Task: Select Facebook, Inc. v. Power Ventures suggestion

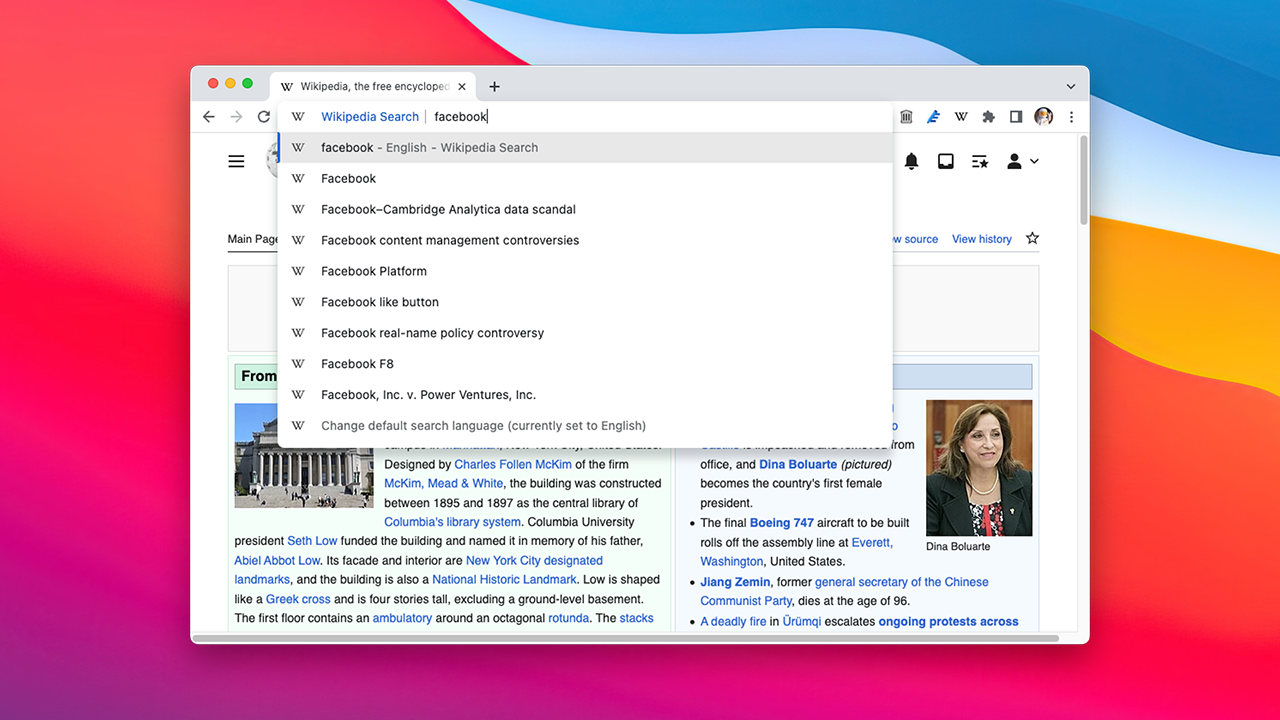Action: (585, 395)
